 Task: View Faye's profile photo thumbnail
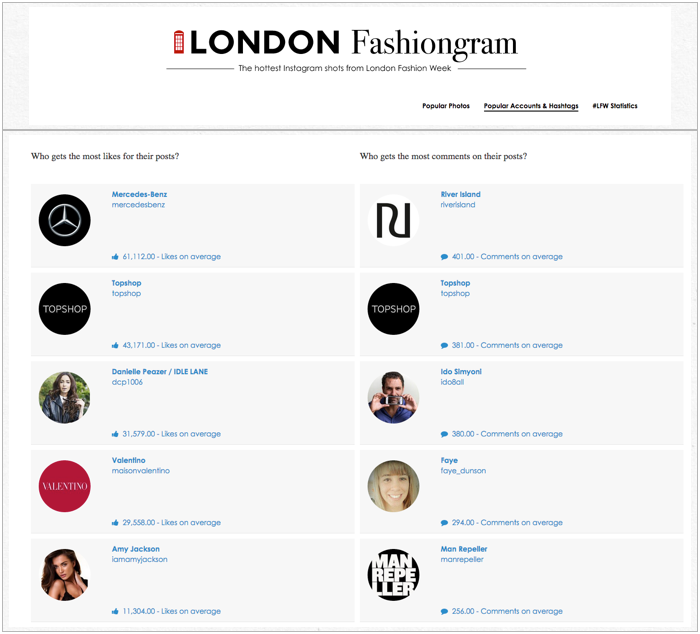click(393, 486)
